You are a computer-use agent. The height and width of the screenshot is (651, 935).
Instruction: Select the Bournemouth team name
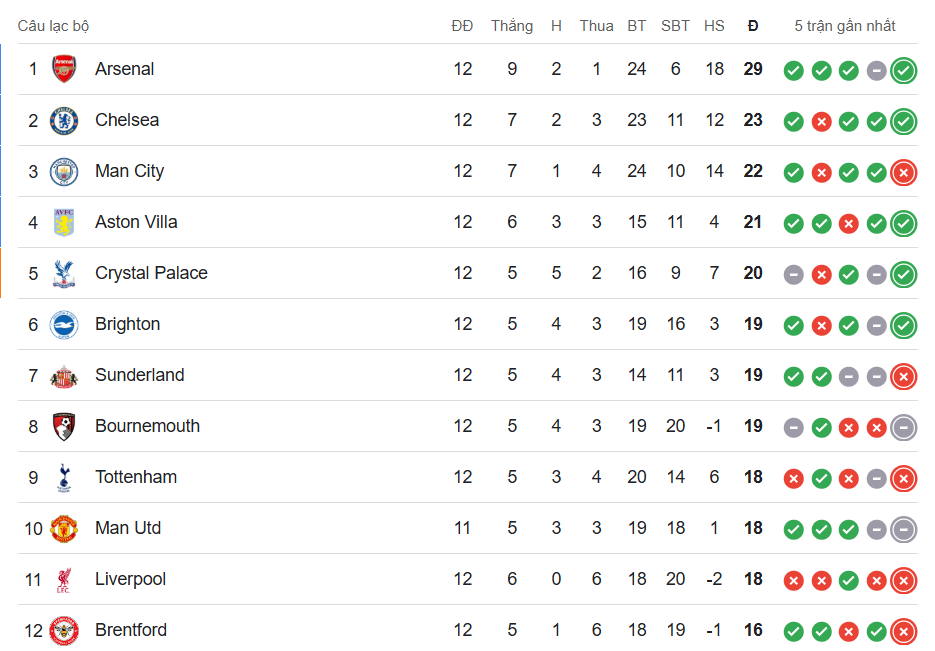coord(147,426)
